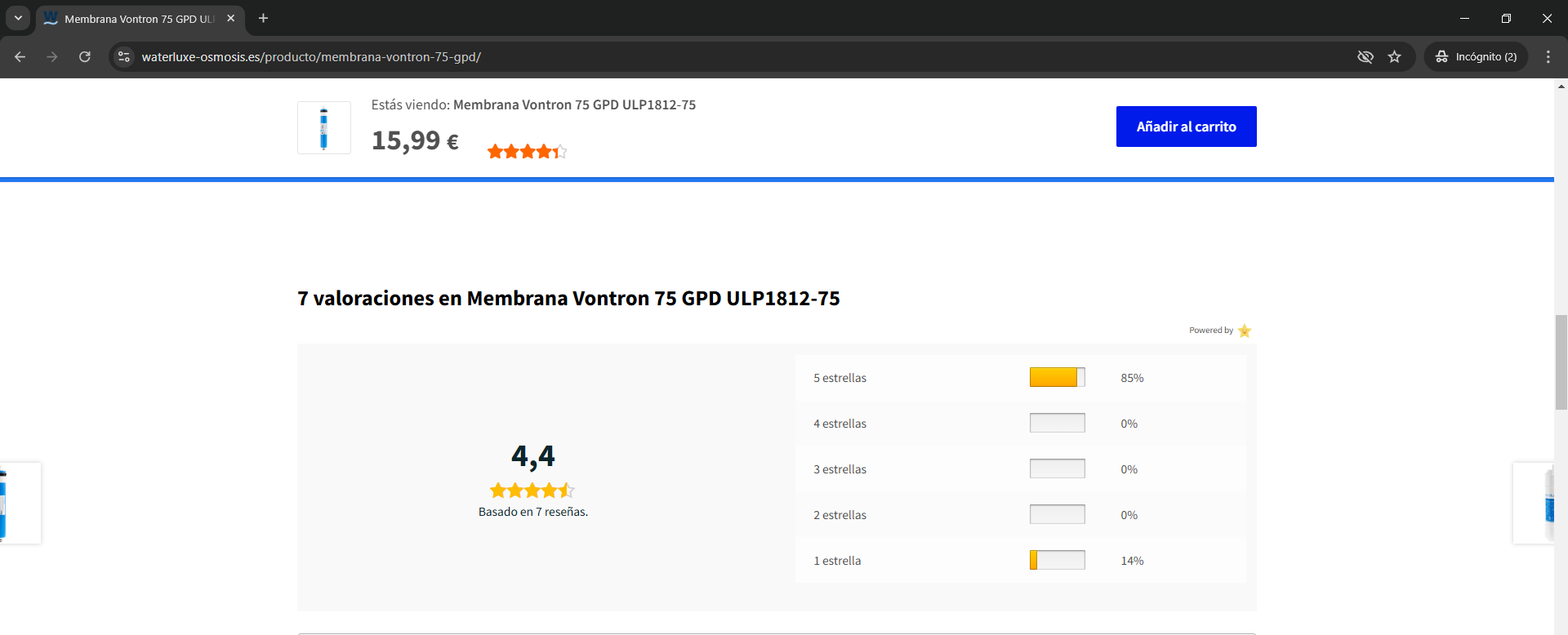Click the Basado en 7 reseñas text
The height and width of the screenshot is (635, 1568).
tap(533, 512)
